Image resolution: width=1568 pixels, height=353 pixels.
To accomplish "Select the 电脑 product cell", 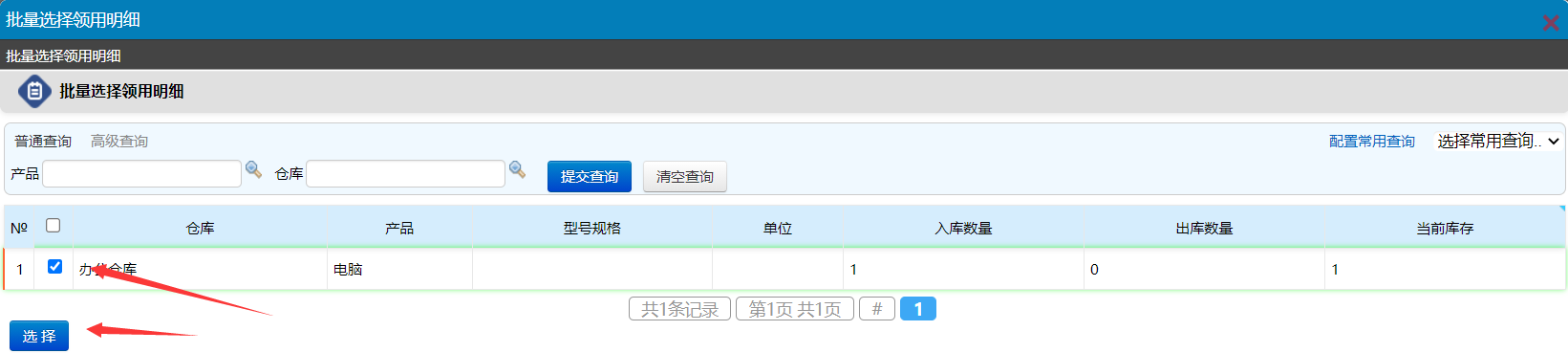I will coord(399,269).
